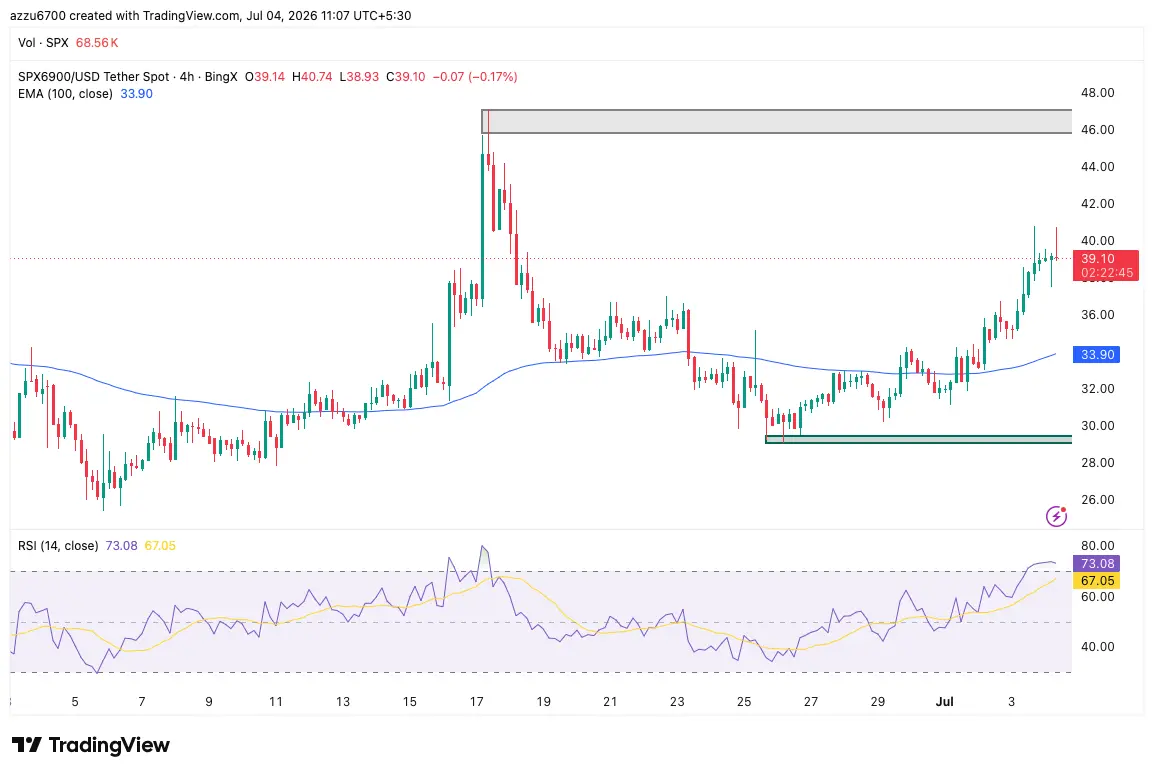Click the Vol · SPX volume legend

(43, 43)
